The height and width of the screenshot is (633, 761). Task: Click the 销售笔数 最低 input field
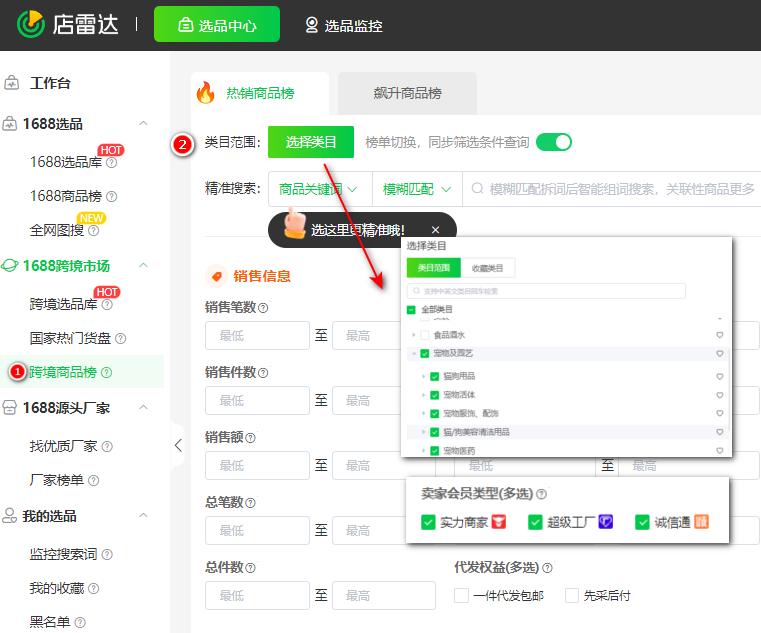[257, 335]
